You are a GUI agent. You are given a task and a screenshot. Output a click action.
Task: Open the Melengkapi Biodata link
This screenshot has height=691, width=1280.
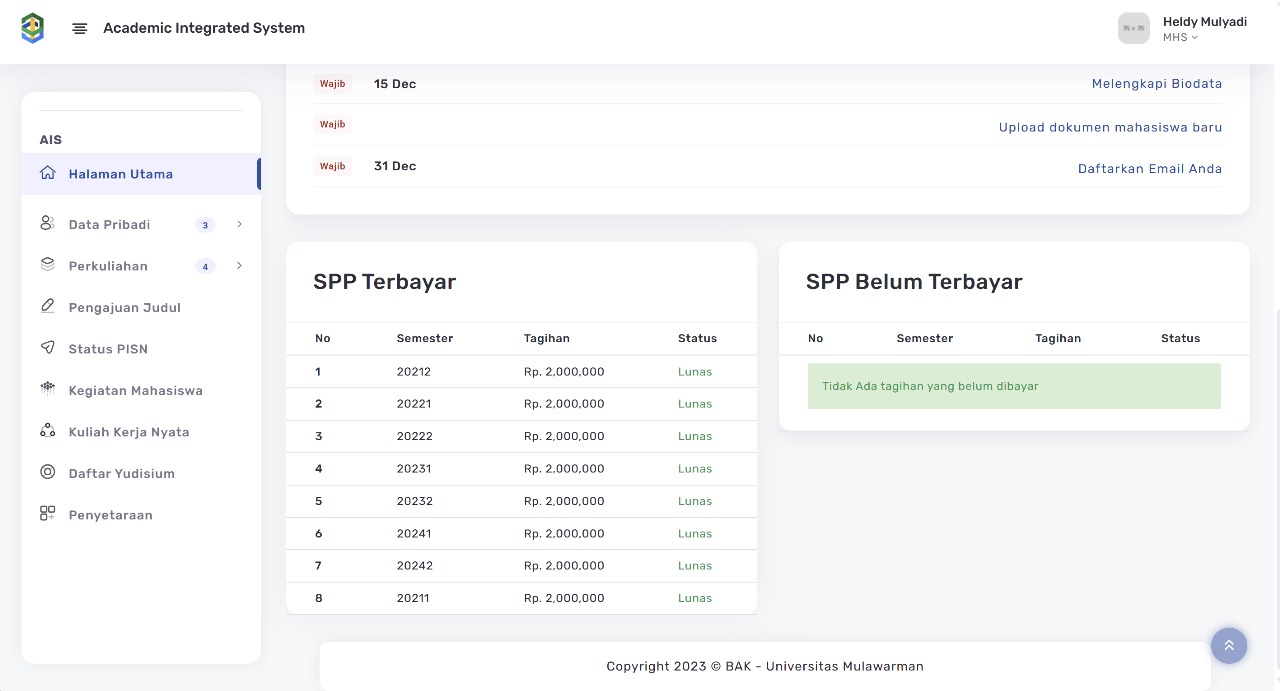1156,84
